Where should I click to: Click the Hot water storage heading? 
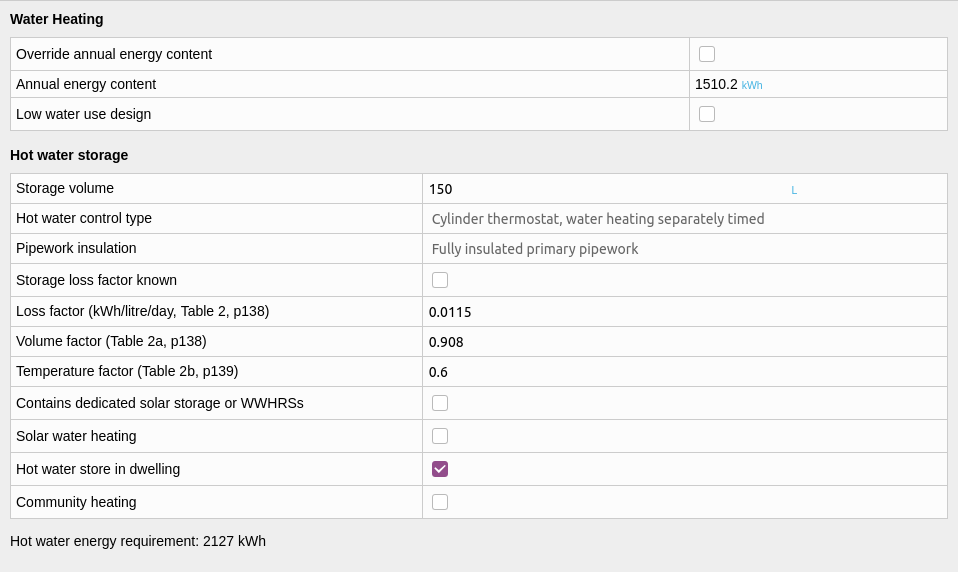pyautogui.click(x=69, y=155)
